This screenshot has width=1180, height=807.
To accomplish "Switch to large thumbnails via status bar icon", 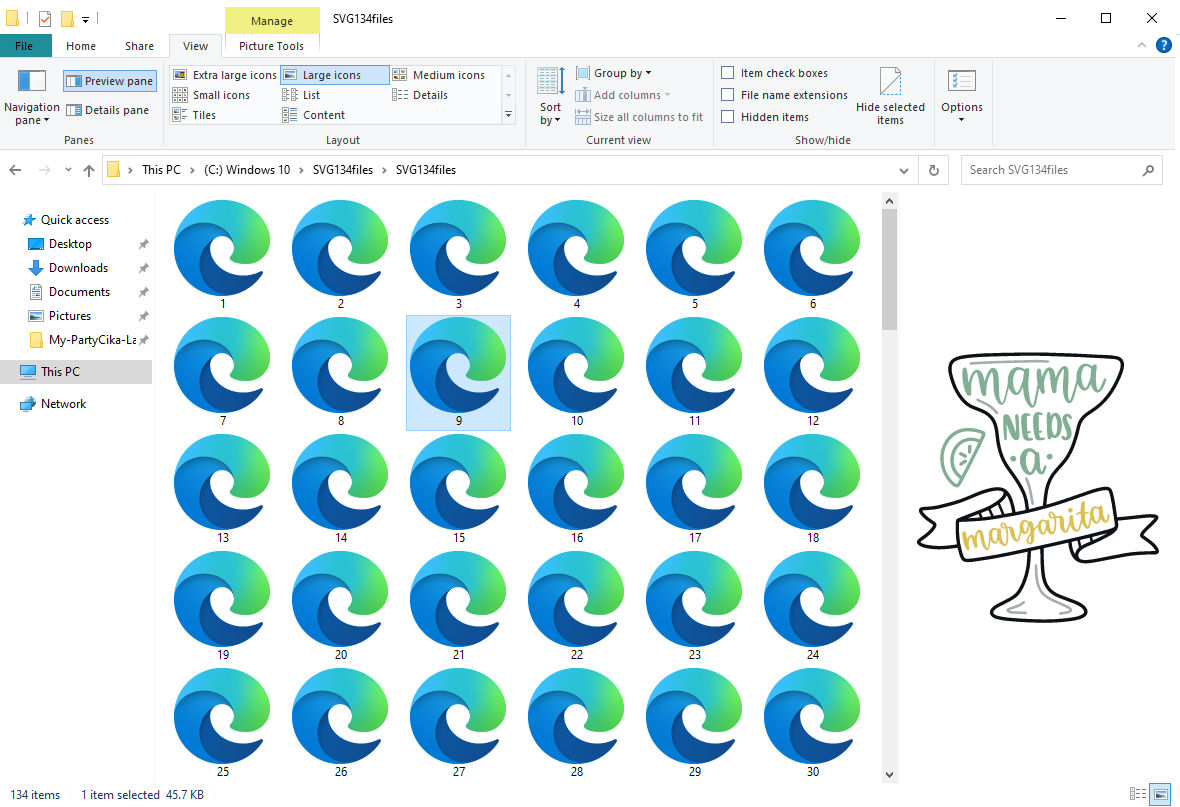I will click(x=1161, y=794).
